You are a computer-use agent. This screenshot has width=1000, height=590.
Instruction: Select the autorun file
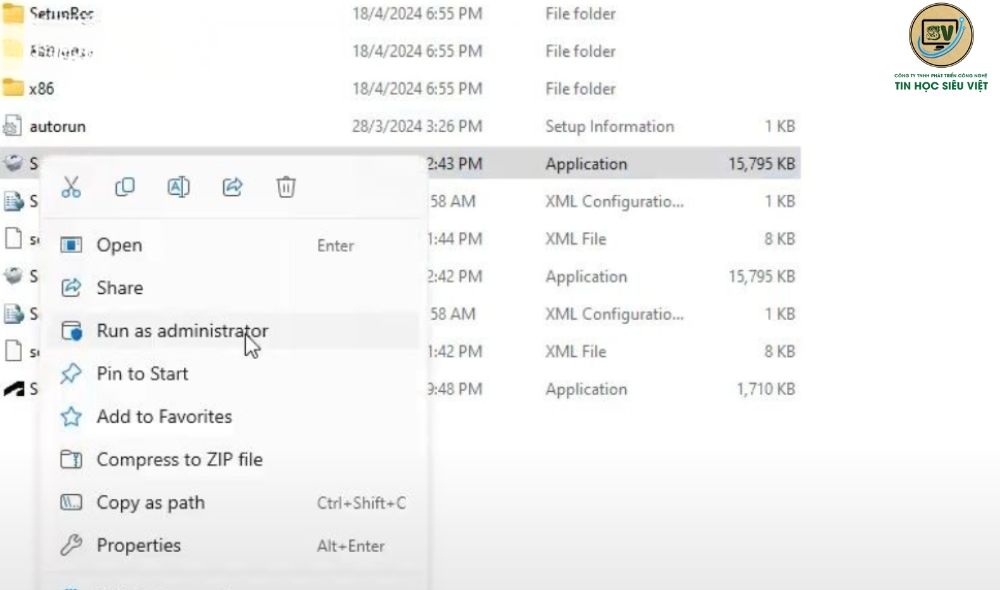pos(57,126)
